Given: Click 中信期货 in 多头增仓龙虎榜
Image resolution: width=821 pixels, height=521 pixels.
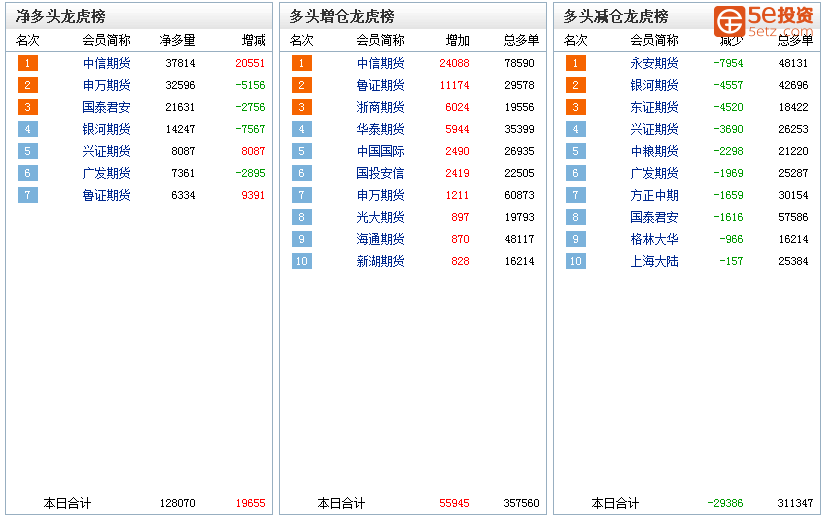Looking at the screenshot, I should 380,63.
